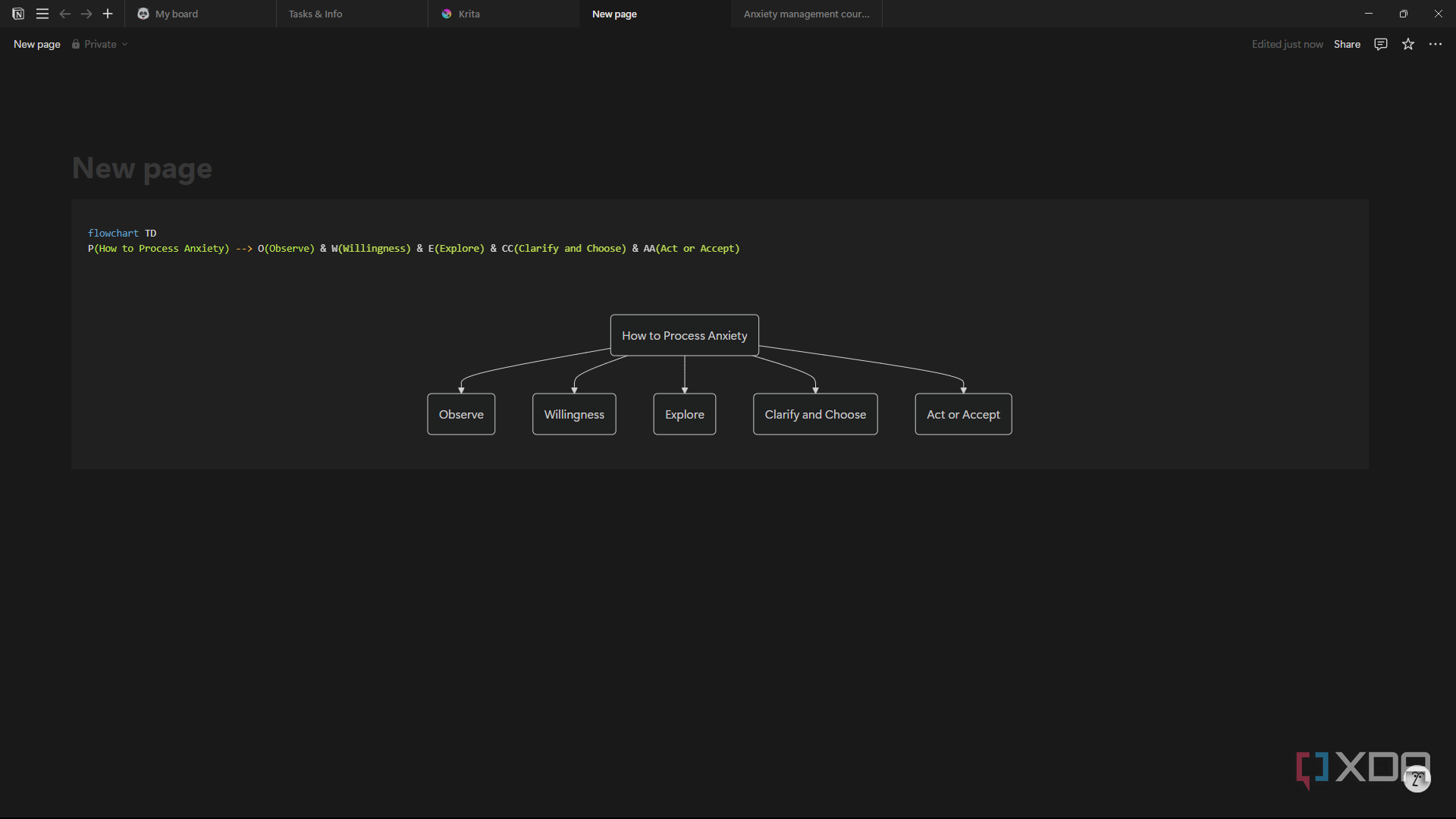Open the three-dot page options menu
The image size is (1456, 819).
point(1436,44)
